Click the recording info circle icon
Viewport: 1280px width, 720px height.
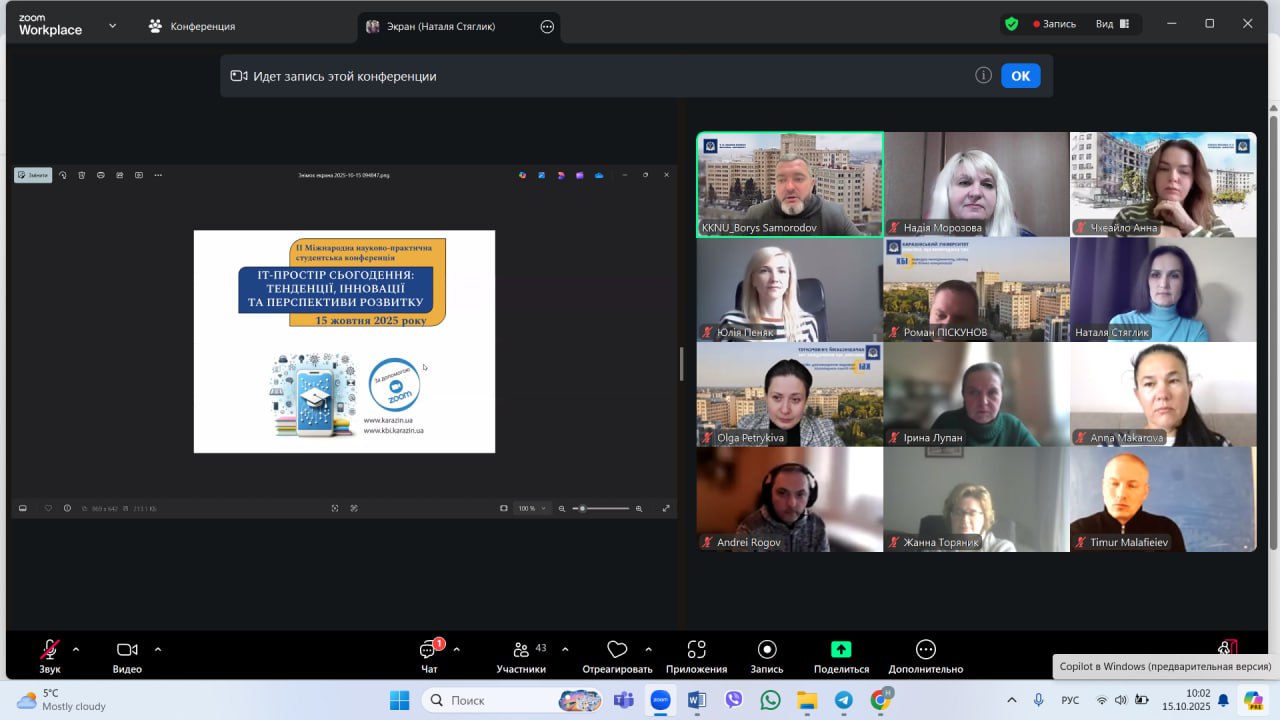983,76
